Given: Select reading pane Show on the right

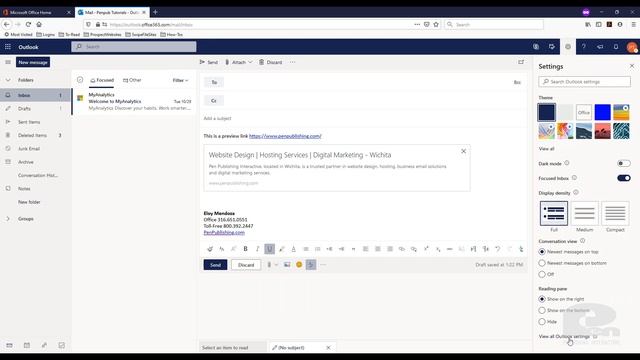Looking at the screenshot, I should (542, 299).
